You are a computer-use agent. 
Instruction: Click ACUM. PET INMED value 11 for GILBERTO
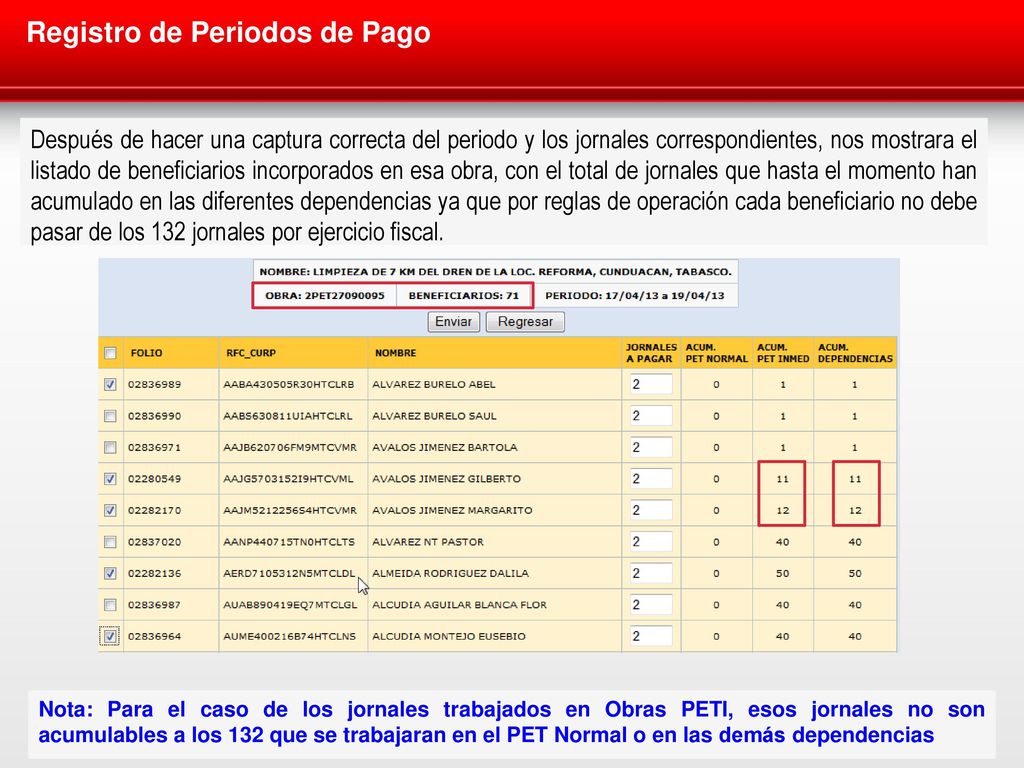(782, 479)
